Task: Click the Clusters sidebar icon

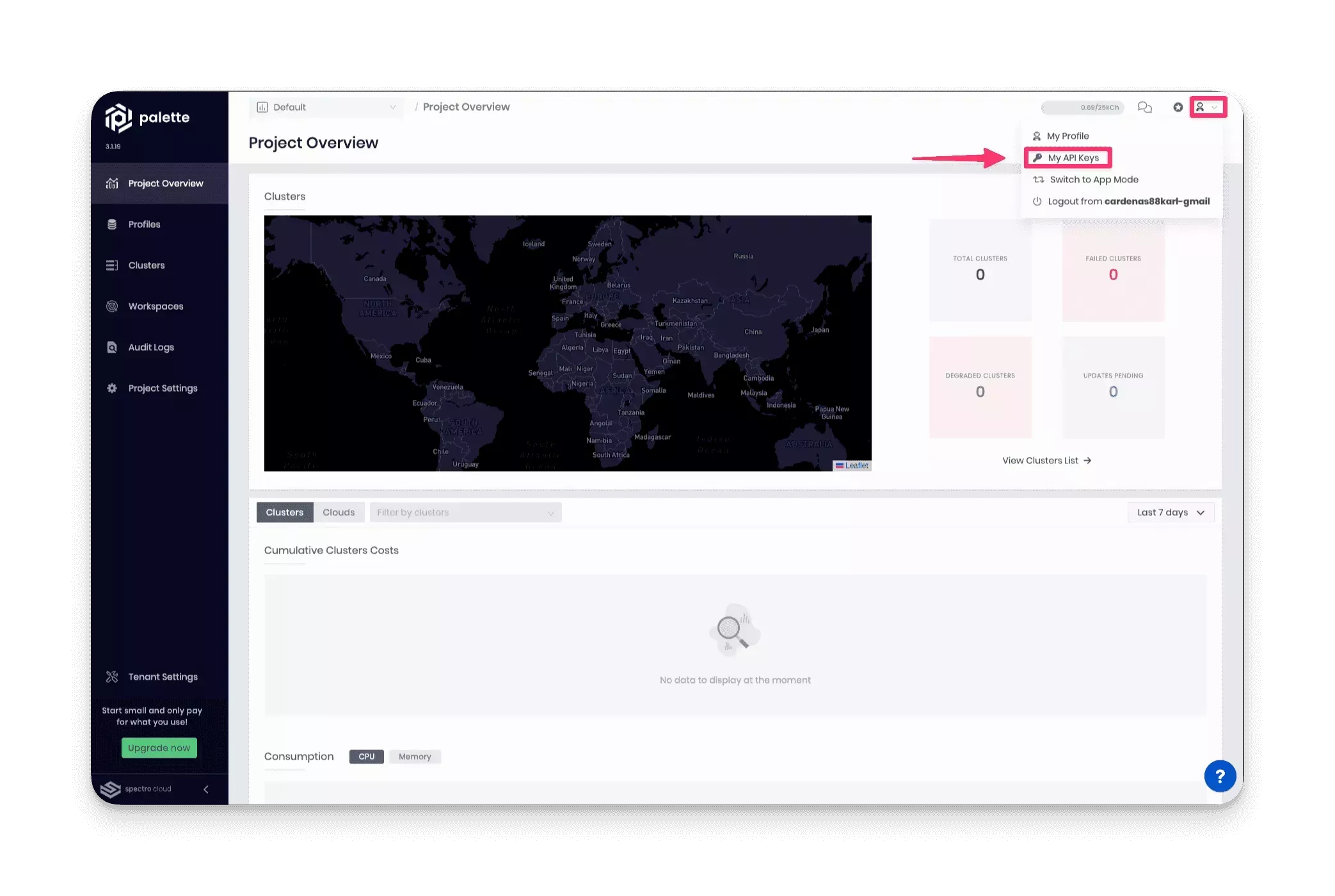Action: (x=112, y=264)
